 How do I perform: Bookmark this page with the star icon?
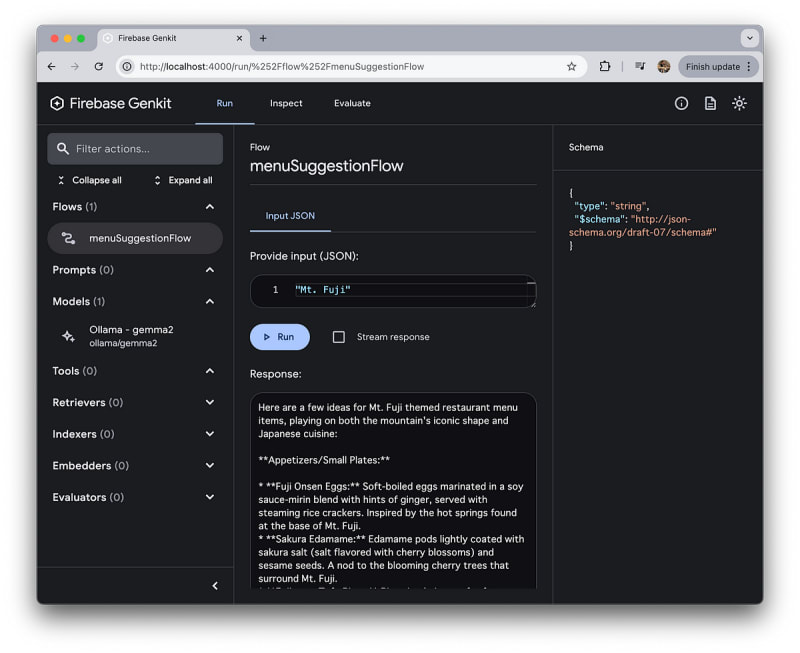click(571, 67)
